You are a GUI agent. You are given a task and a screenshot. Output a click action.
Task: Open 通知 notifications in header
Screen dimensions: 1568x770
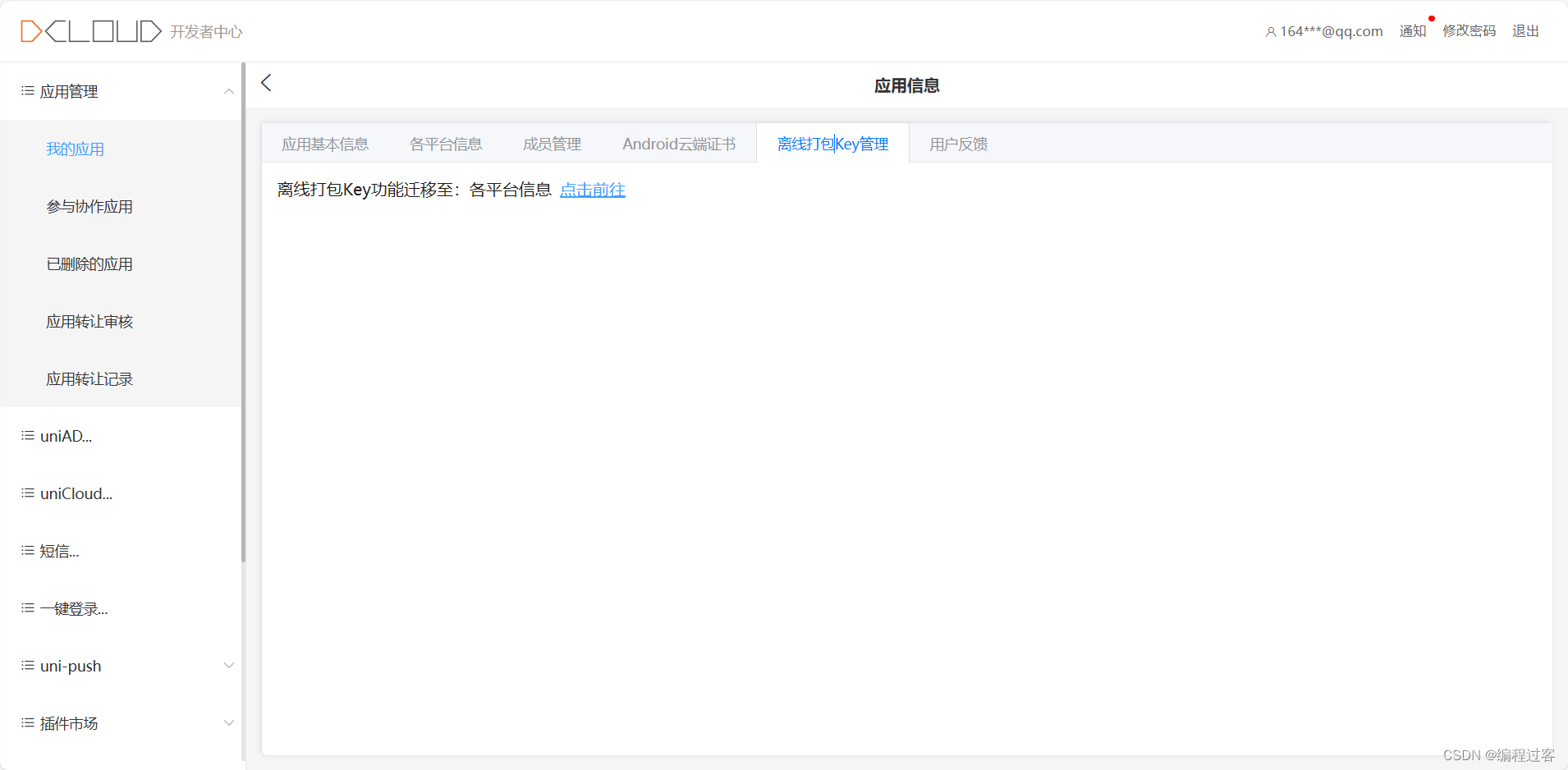(1413, 31)
